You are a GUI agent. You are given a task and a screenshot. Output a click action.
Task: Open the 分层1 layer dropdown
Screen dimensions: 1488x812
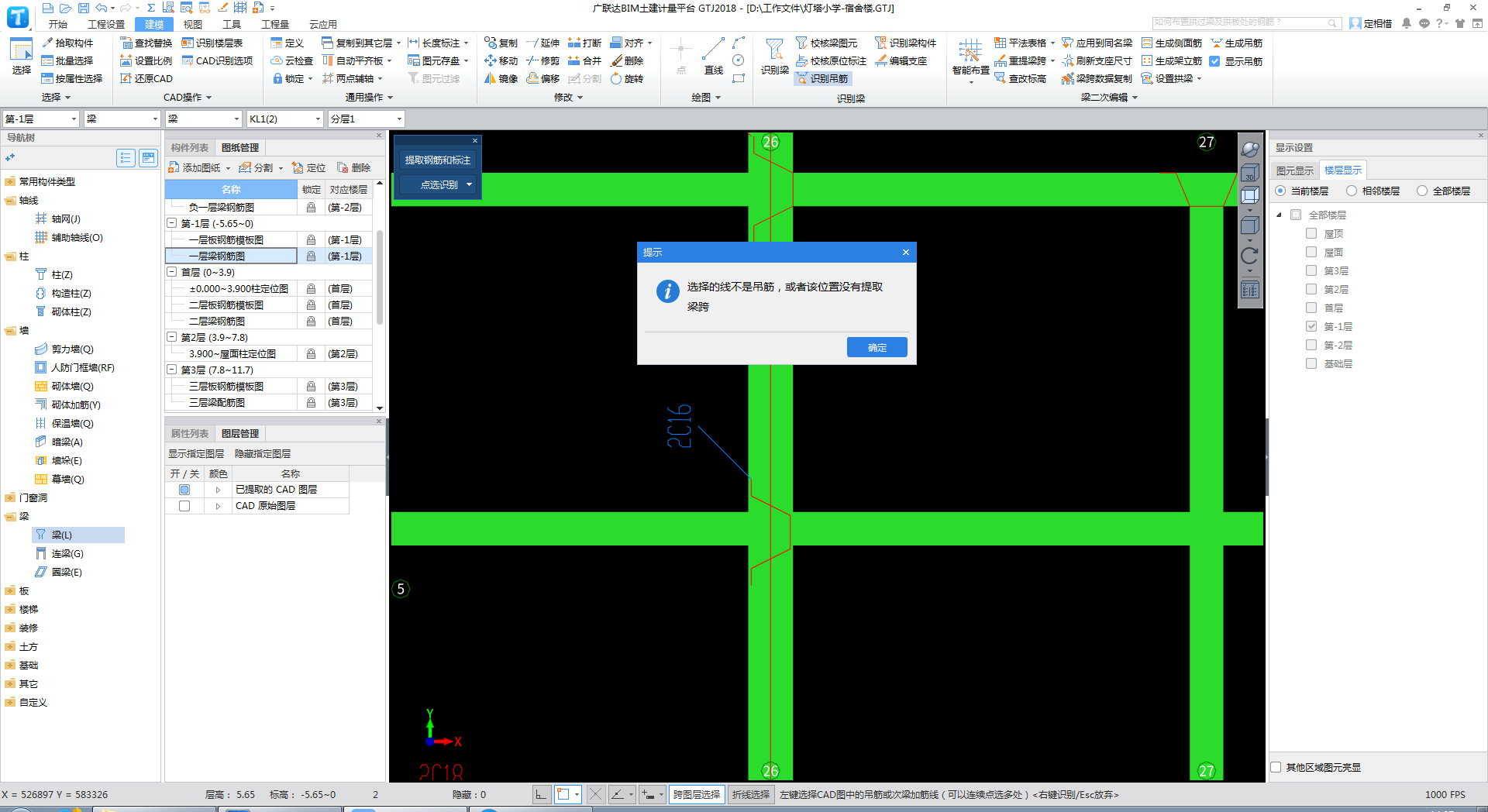pos(399,119)
